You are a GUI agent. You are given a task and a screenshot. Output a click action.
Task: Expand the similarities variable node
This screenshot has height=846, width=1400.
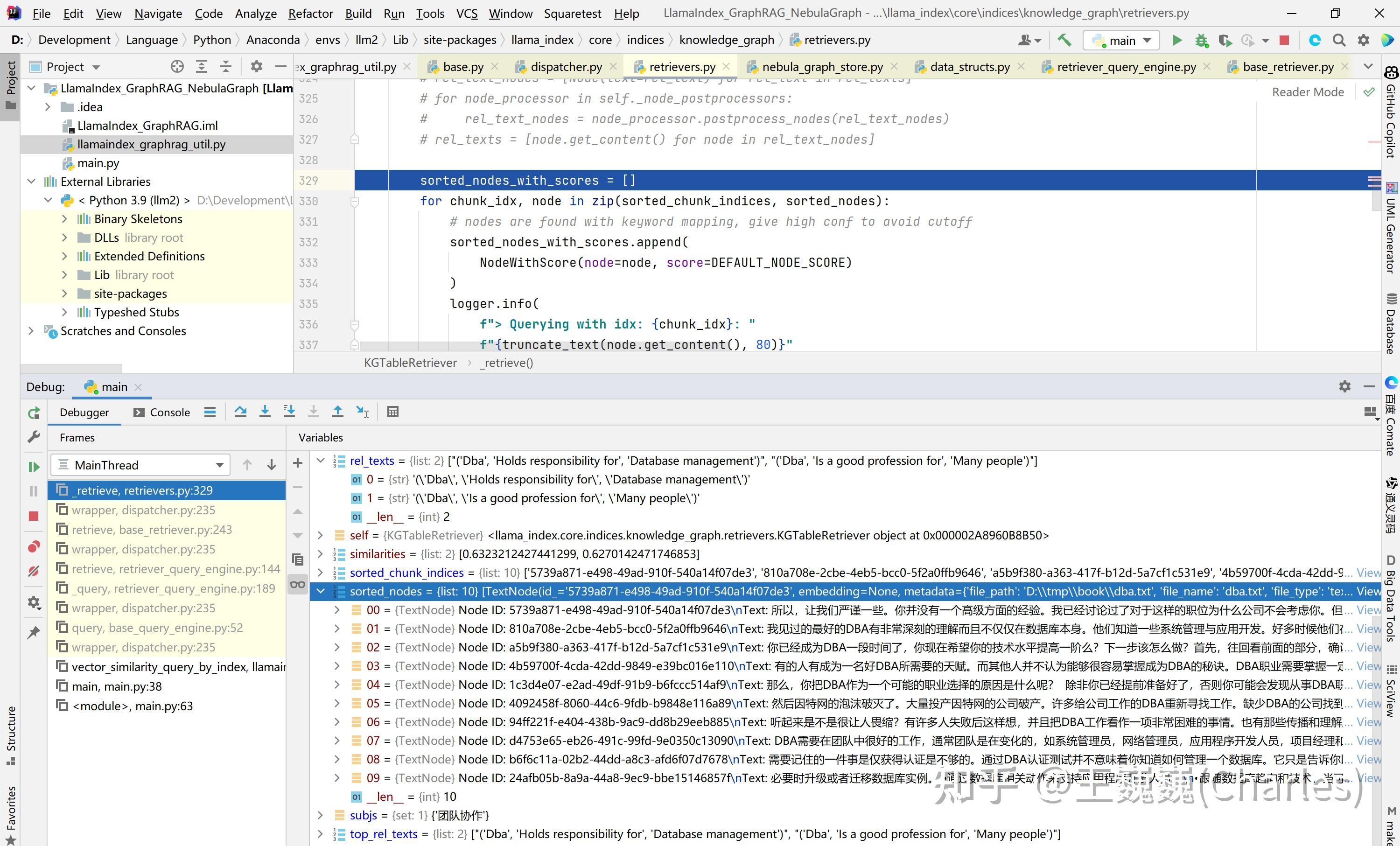(321, 554)
